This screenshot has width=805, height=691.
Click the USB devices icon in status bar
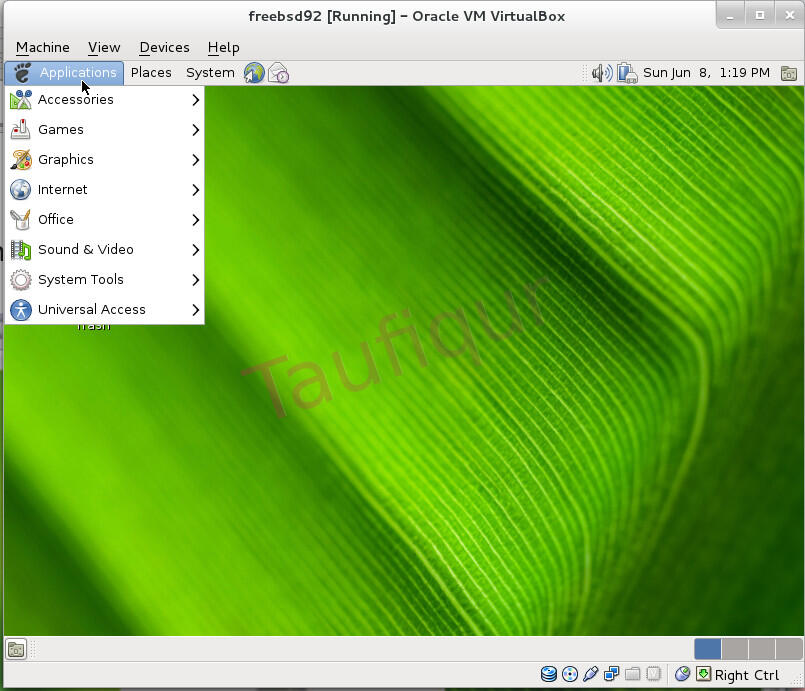[591, 674]
